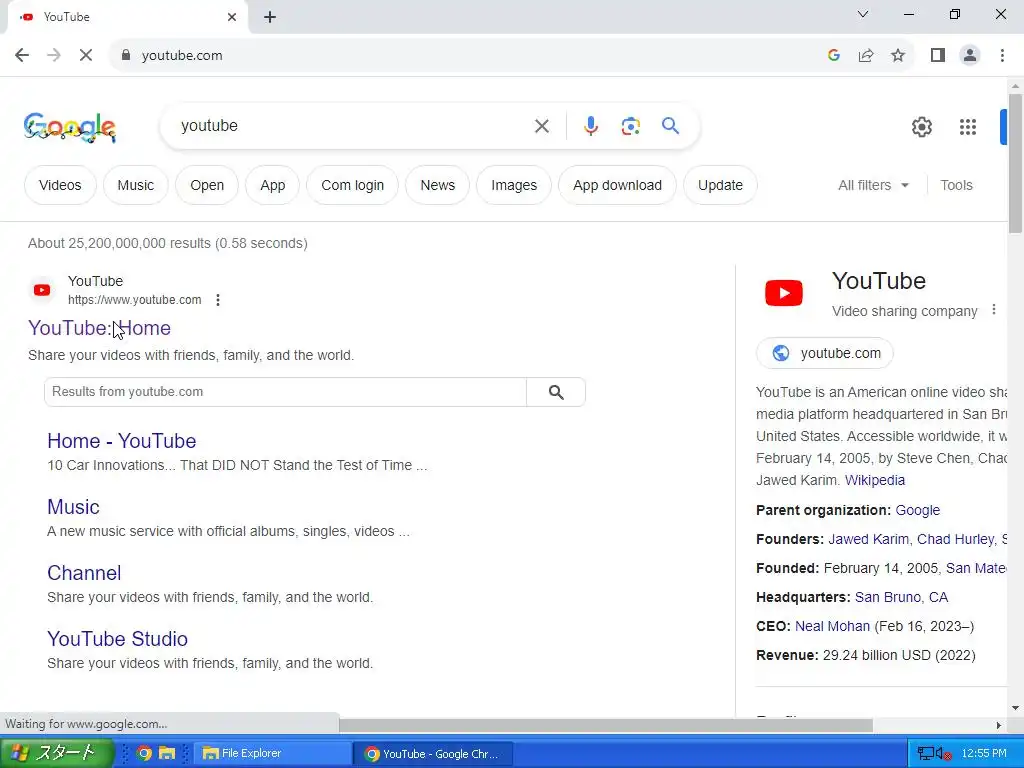Open the Wikipedia link
This screenshot has height=768, width=1024.
click(x=874, y=480)
